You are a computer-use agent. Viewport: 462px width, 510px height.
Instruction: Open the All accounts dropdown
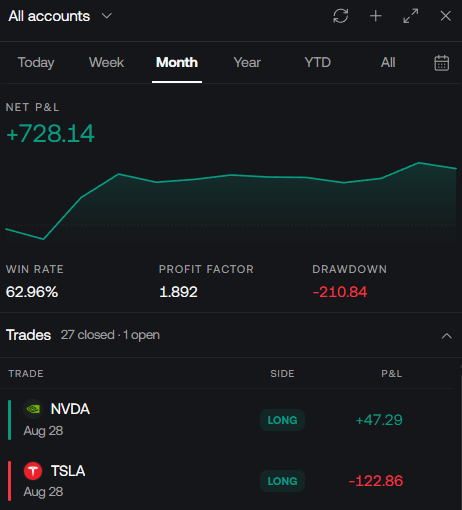click(x=60, y=16)
